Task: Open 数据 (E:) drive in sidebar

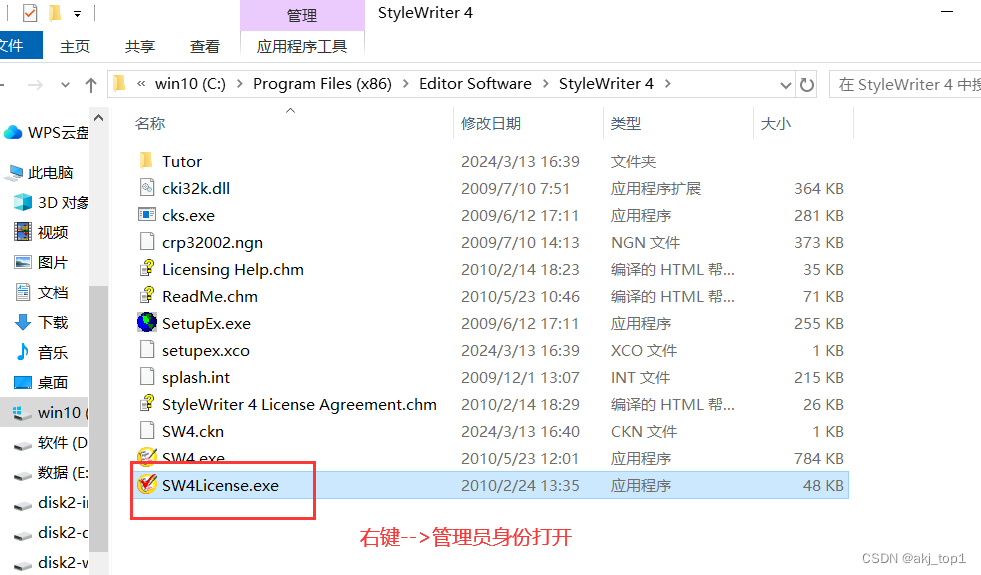Action: [51, 472]
